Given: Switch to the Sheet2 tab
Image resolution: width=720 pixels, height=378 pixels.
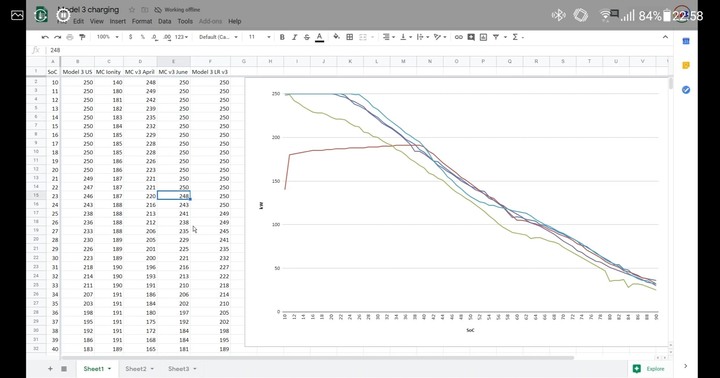Looking at the screenshot, I should click(x=139, y=369).
